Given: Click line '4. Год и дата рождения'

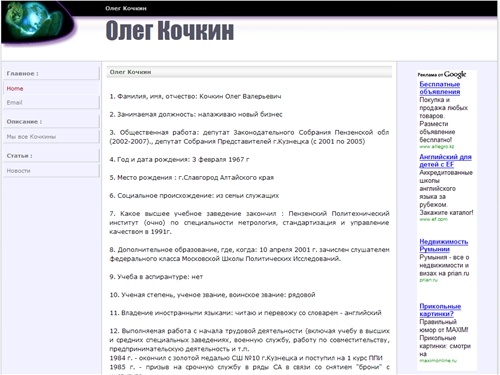Looking at the screenshot, I should 179,160.
